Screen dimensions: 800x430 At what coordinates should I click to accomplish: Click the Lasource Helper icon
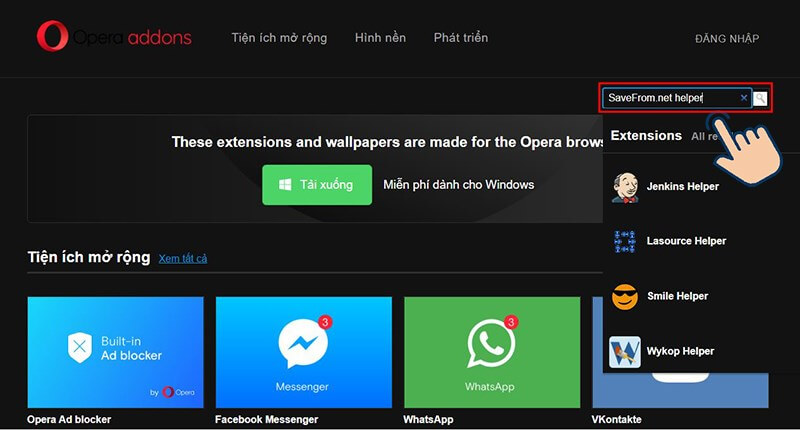[625, 241]
